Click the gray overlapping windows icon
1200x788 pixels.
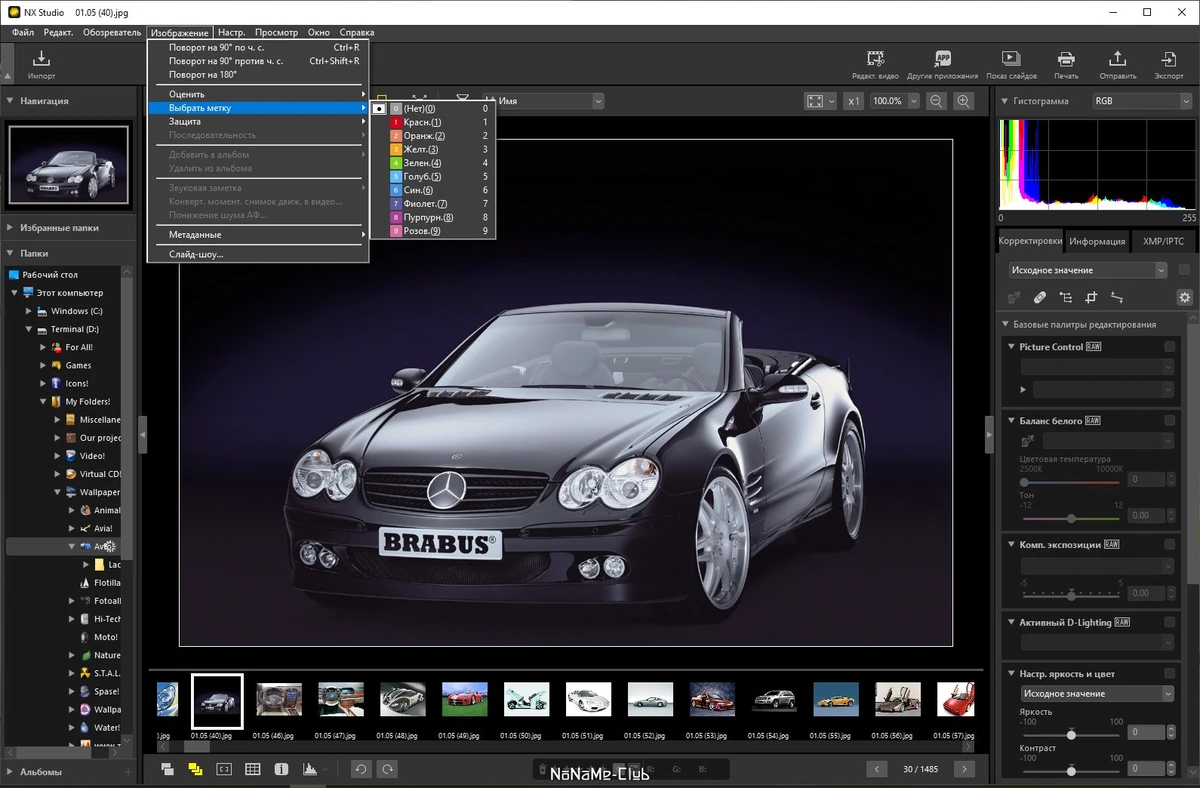pos(167,769)
